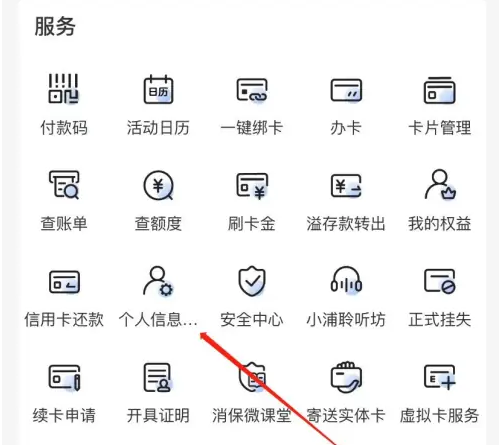Click the 寄送实体卡 label
This screenshot has height=445, width=499.
[346, 416]
